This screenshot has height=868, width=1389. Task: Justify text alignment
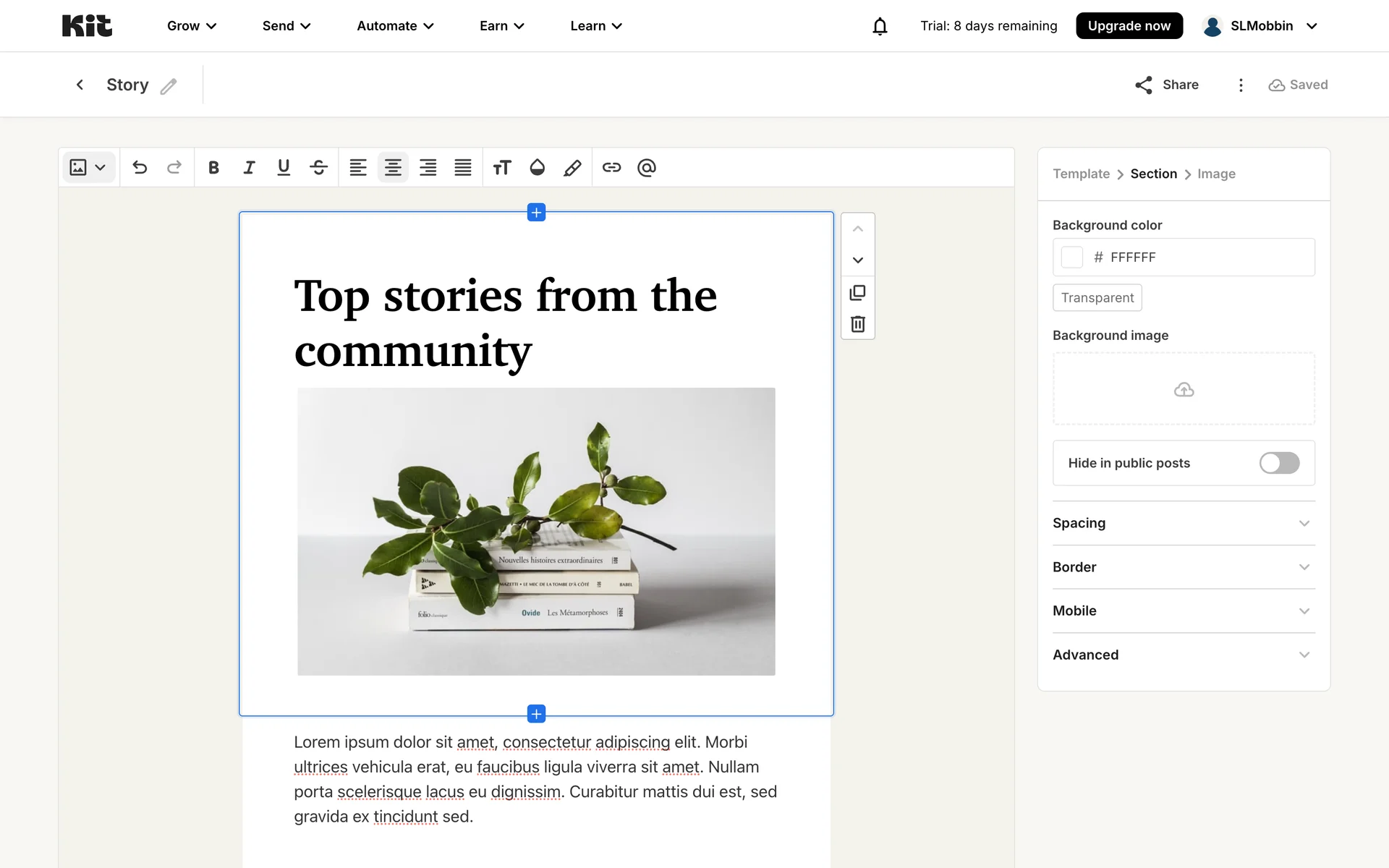pos(463,168)
